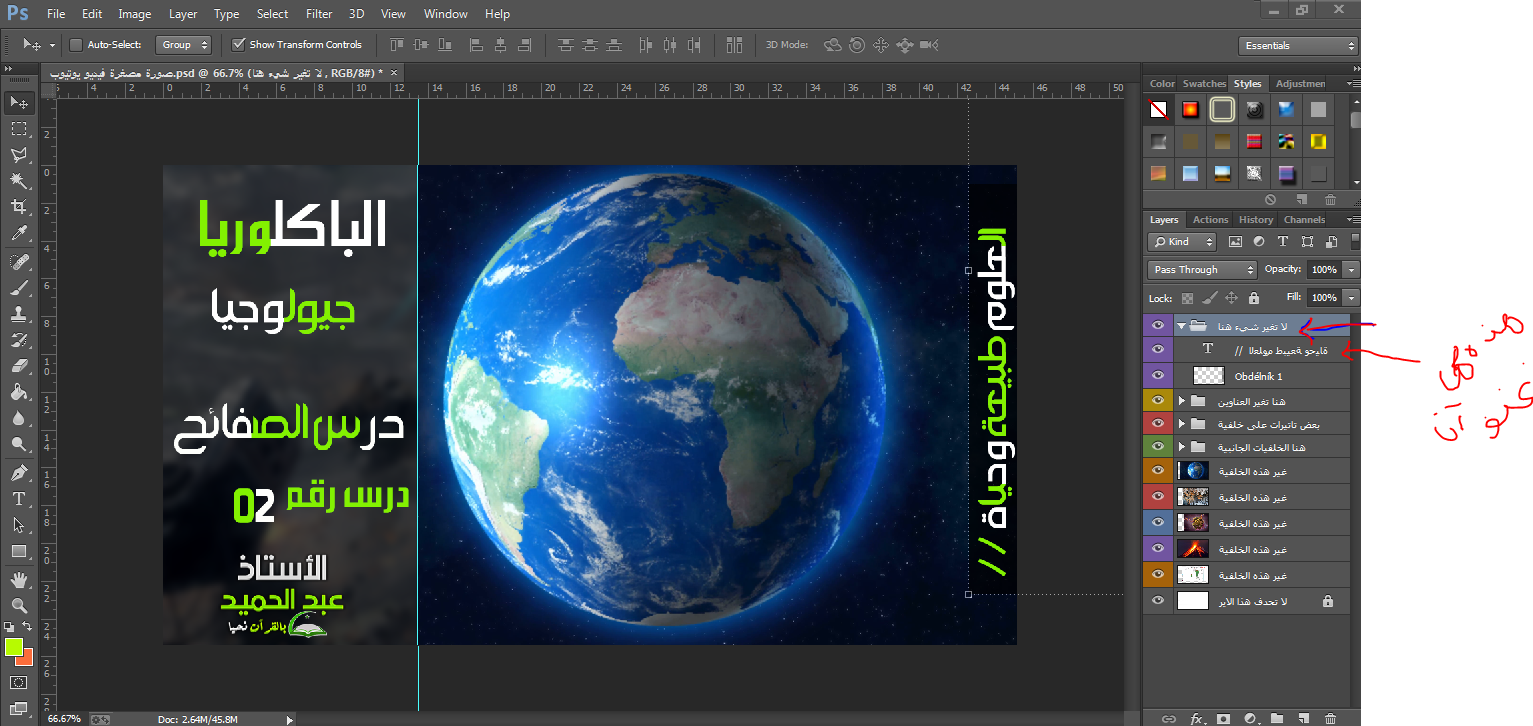The image size is (1533, 726).
Task: Select the Magic Wand tool
Action: [x=18, y=181]
